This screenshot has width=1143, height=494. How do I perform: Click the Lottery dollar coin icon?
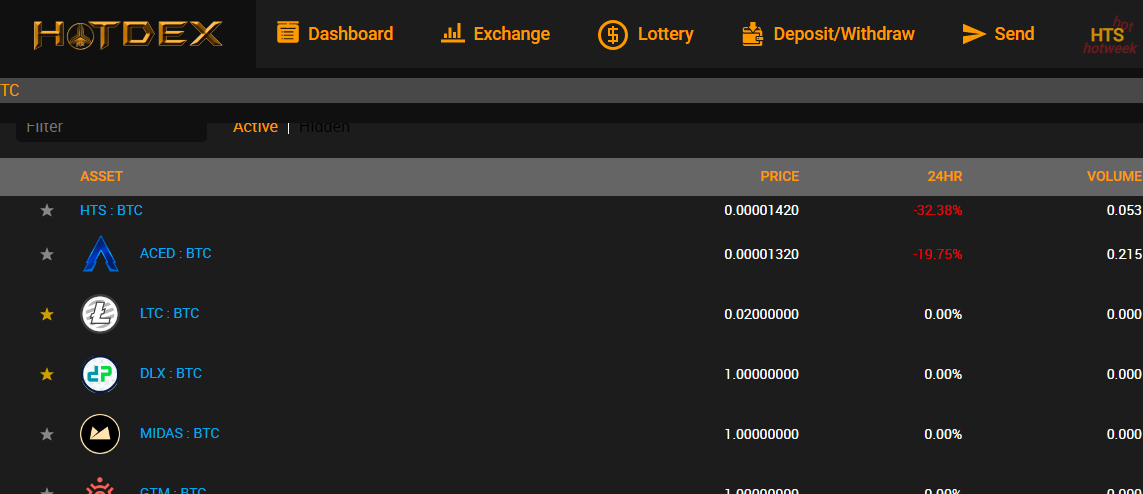(x=613, y=34)
